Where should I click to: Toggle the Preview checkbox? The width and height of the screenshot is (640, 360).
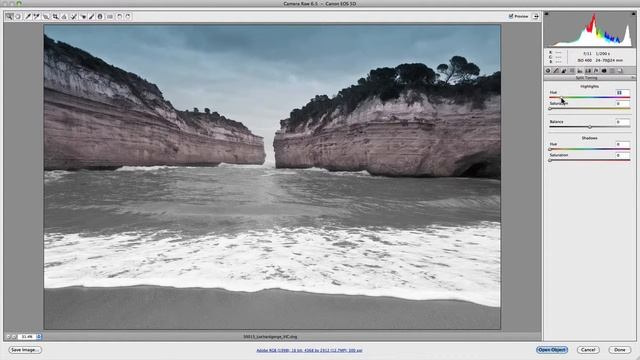click(x=511, y=16)
